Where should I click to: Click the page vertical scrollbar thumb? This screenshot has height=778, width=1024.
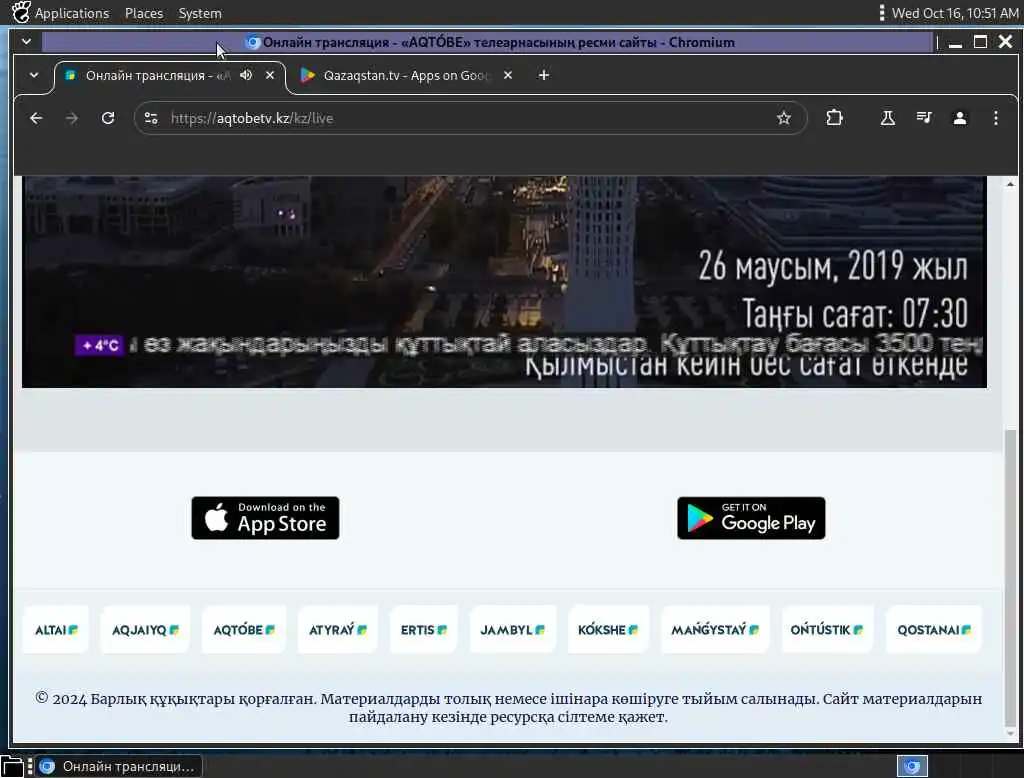point(1010,578)
